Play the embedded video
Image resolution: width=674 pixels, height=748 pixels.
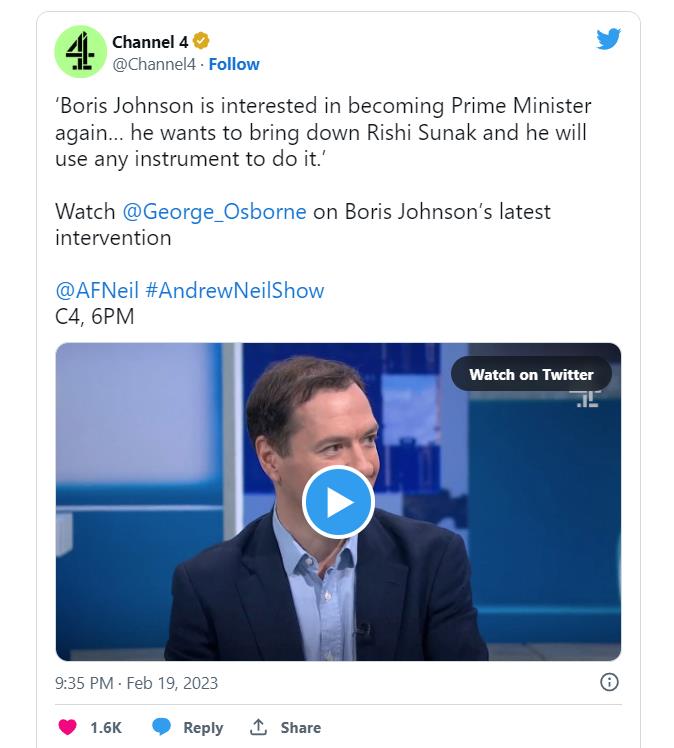338,502
